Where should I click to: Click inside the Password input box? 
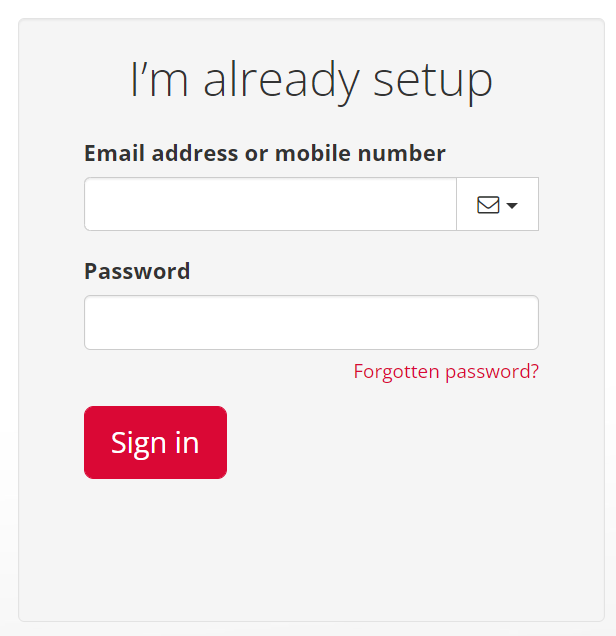coord(311,323)
